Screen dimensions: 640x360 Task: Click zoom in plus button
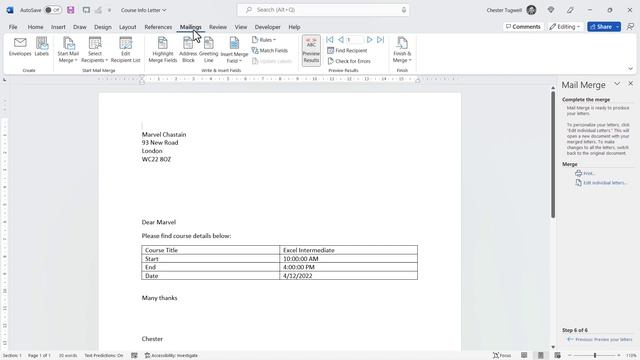point(619,356)
